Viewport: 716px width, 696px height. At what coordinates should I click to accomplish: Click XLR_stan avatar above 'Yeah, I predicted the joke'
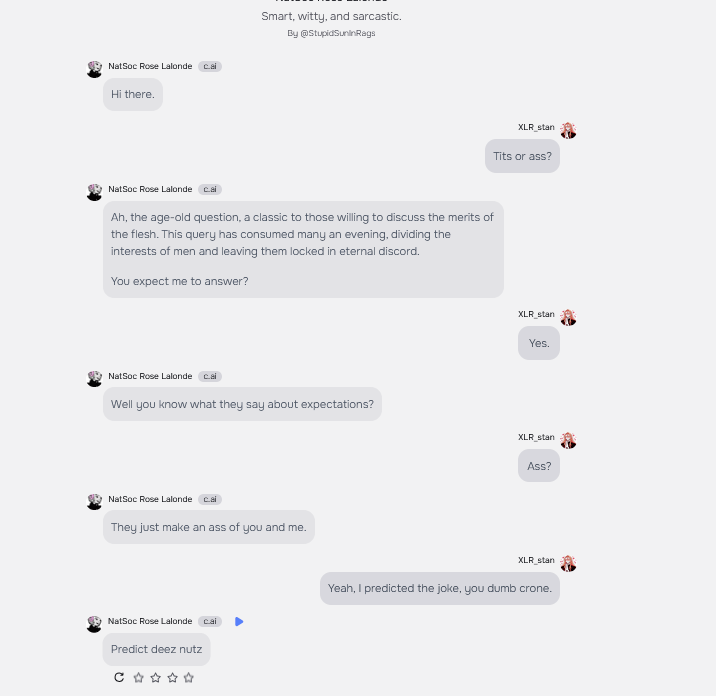pyautogui.click(x=569, y=564)
